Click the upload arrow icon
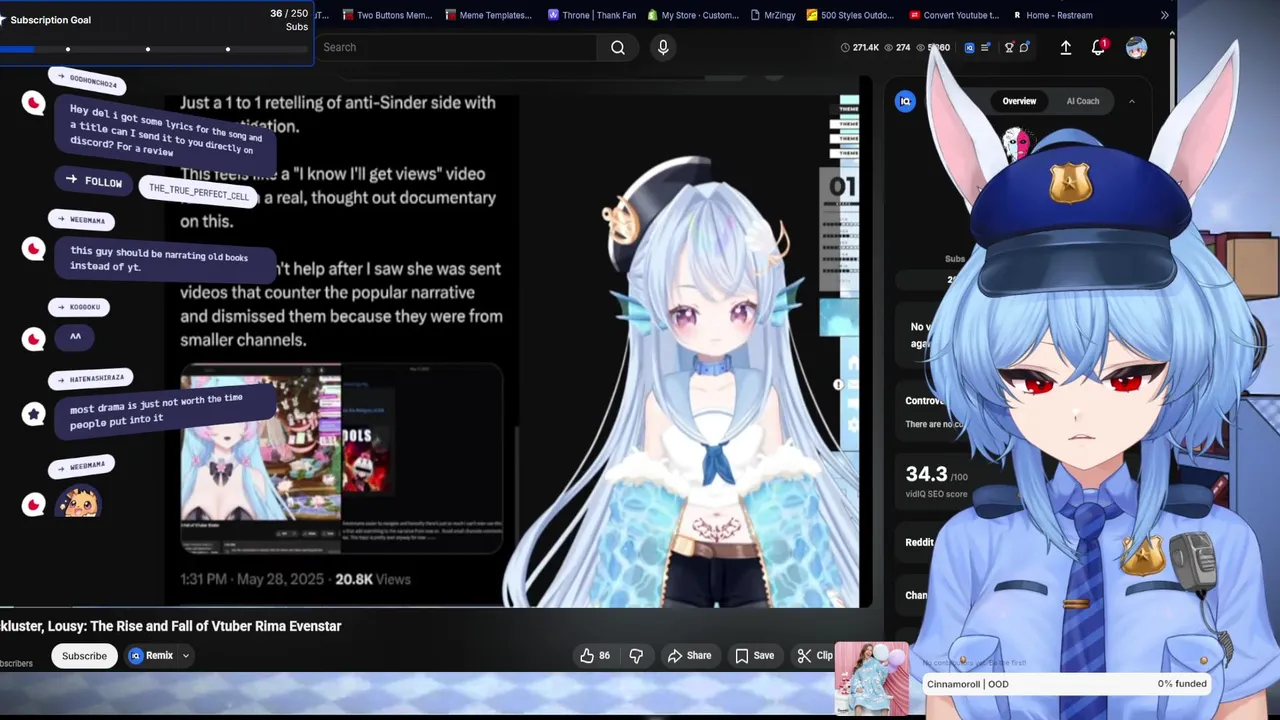The image size is (1280, 720). [x=1066, y=47]
